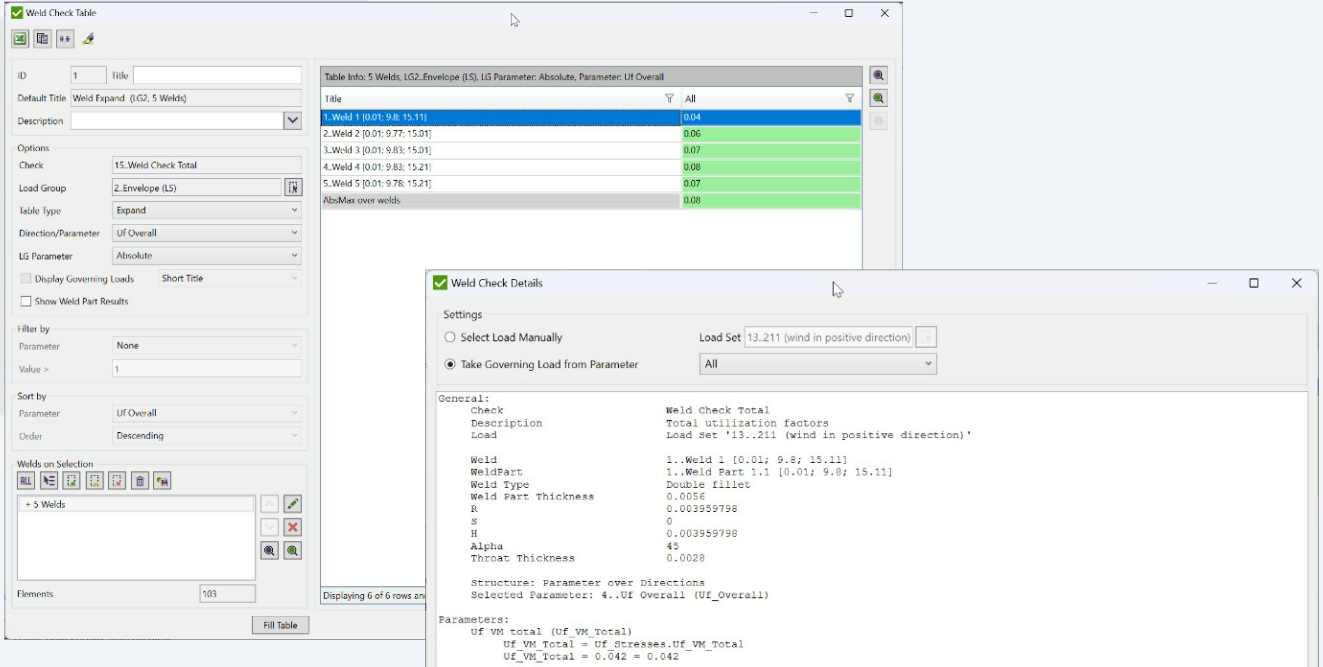1323x667 pixels.
Task: Choose the Select Load Manually radio option
Action: tap(451, 337)
